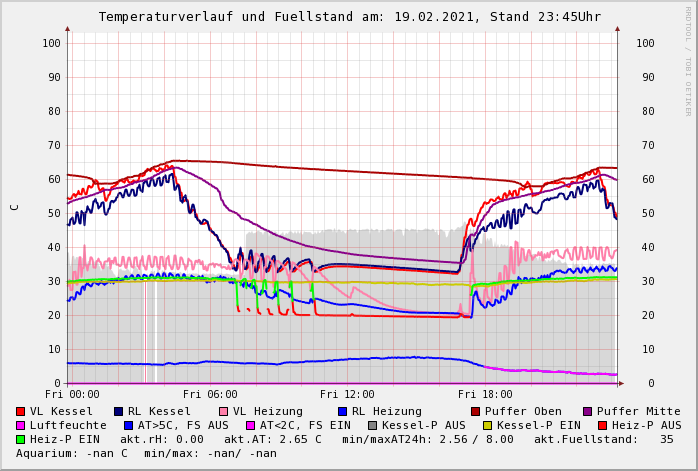Click the Fri 12:00 time axis label

[347, 395]
